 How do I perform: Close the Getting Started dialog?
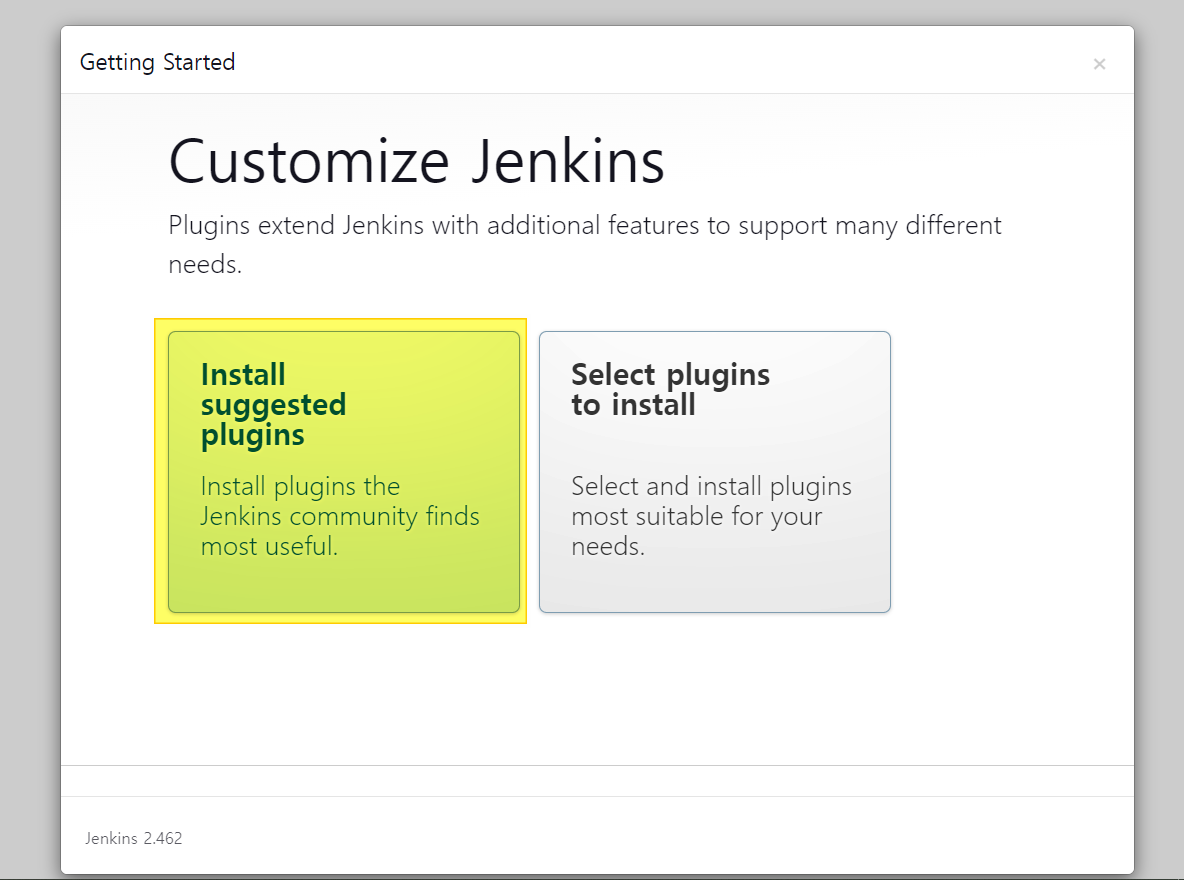(1099, 64)
